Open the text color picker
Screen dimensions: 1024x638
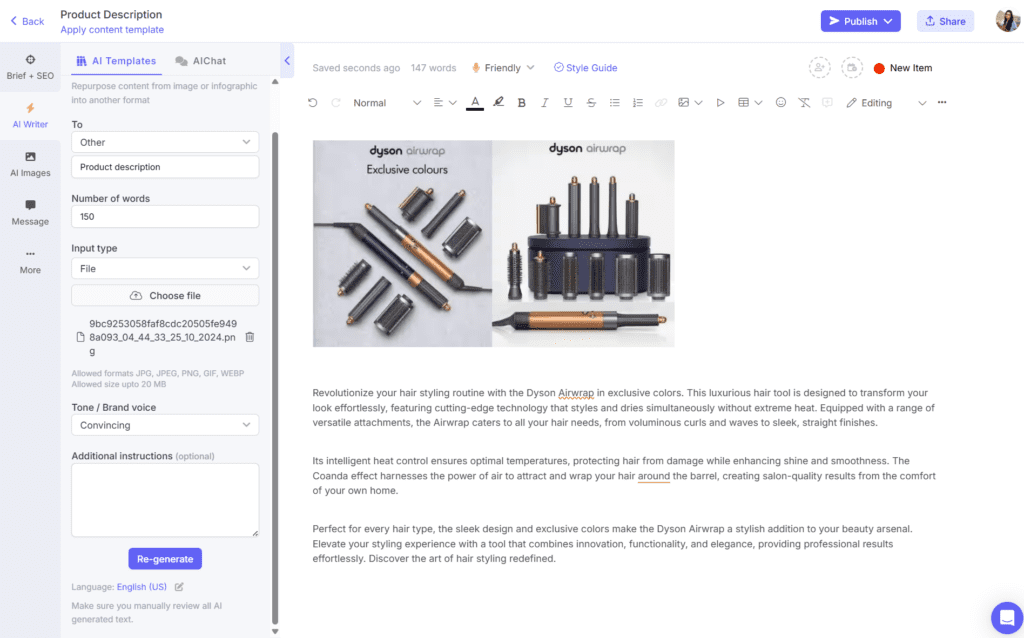click(474, 102)
